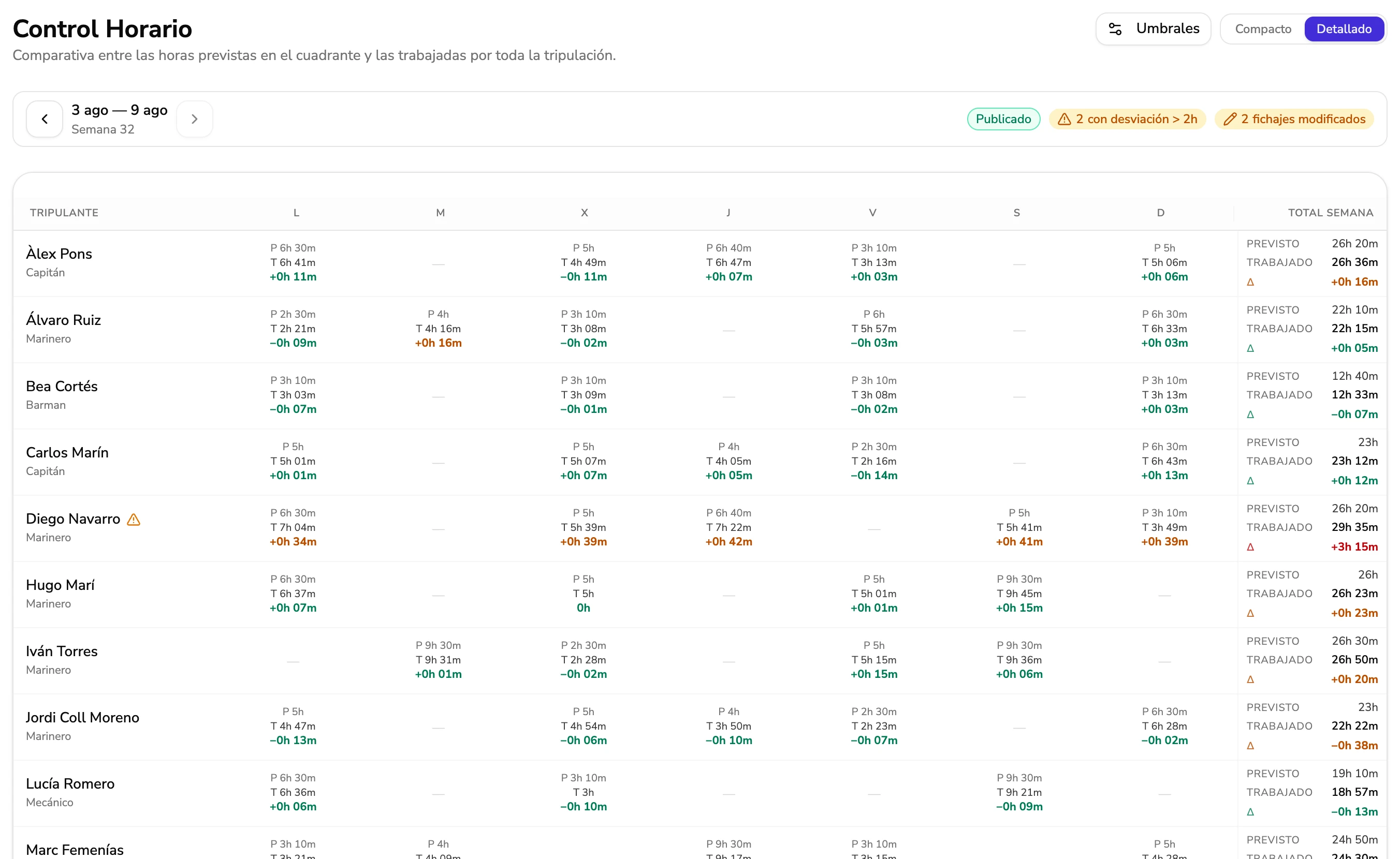The height and width of the screenshot is (859, 1400).
Task: Click Diego Navarro's +3h 15m weekly deviation
Action: [1354, 546]
